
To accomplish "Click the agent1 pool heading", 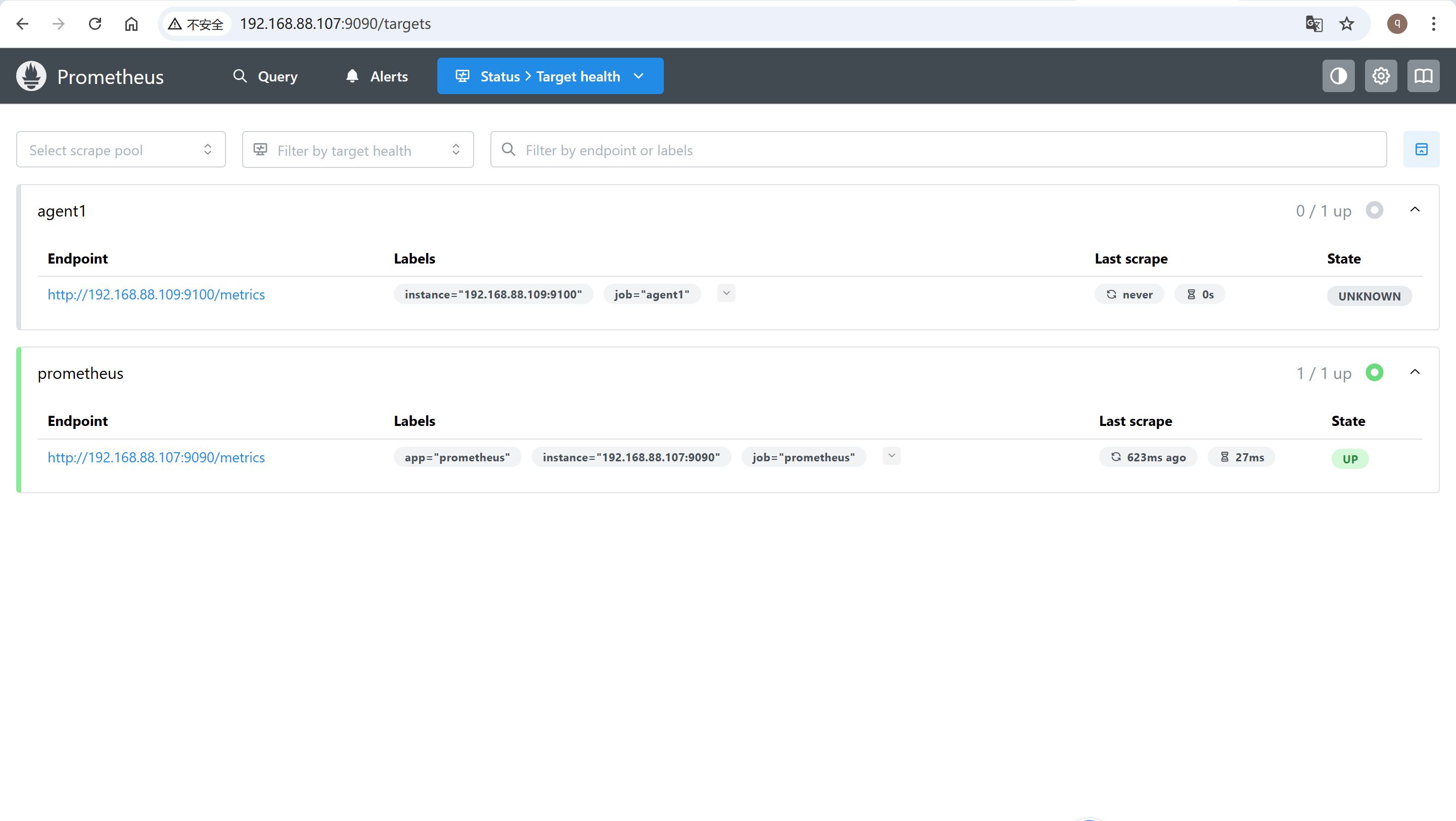I will 62,211.
